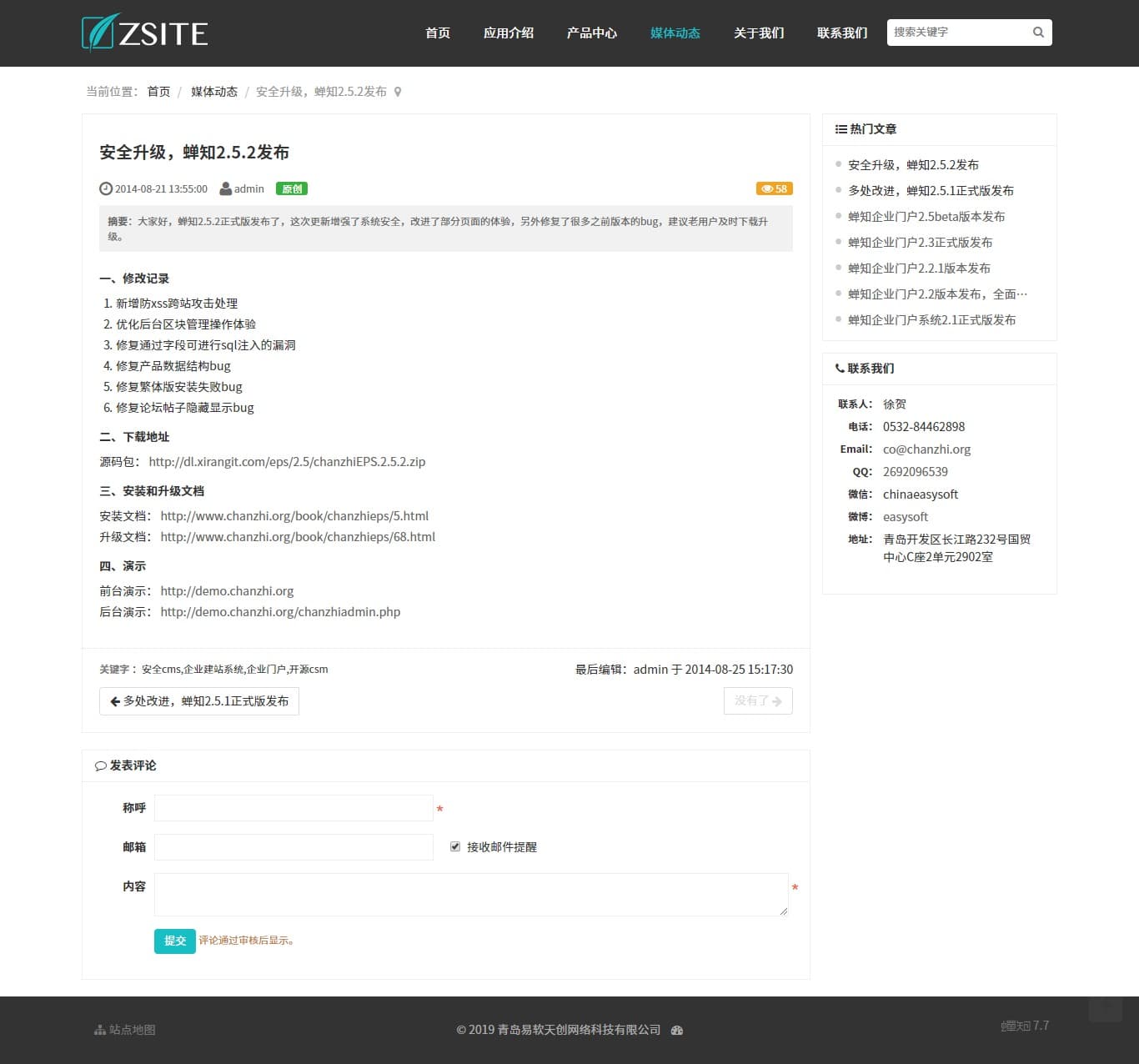Click the sitemap icon in footer

(100, 1030)
